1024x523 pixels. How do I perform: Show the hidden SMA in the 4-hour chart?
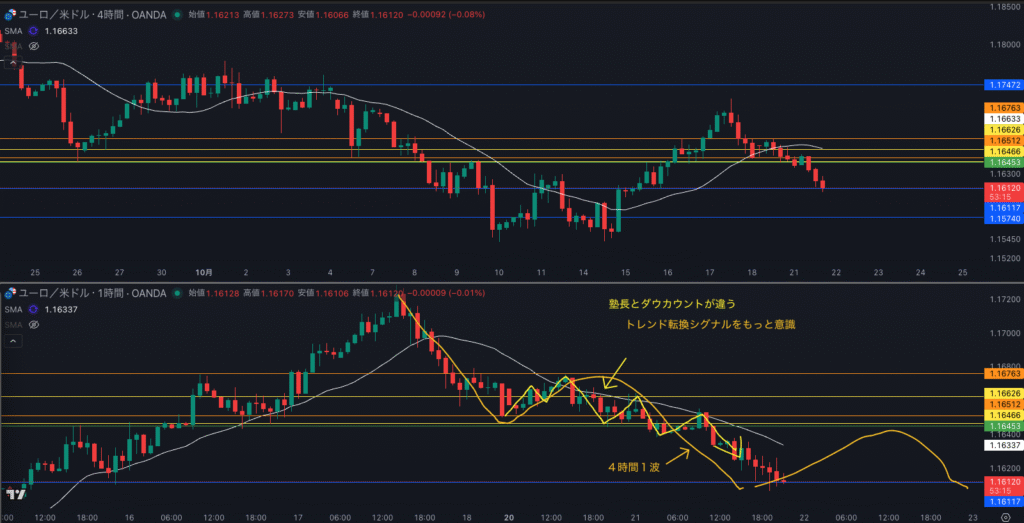click(34, 46)
